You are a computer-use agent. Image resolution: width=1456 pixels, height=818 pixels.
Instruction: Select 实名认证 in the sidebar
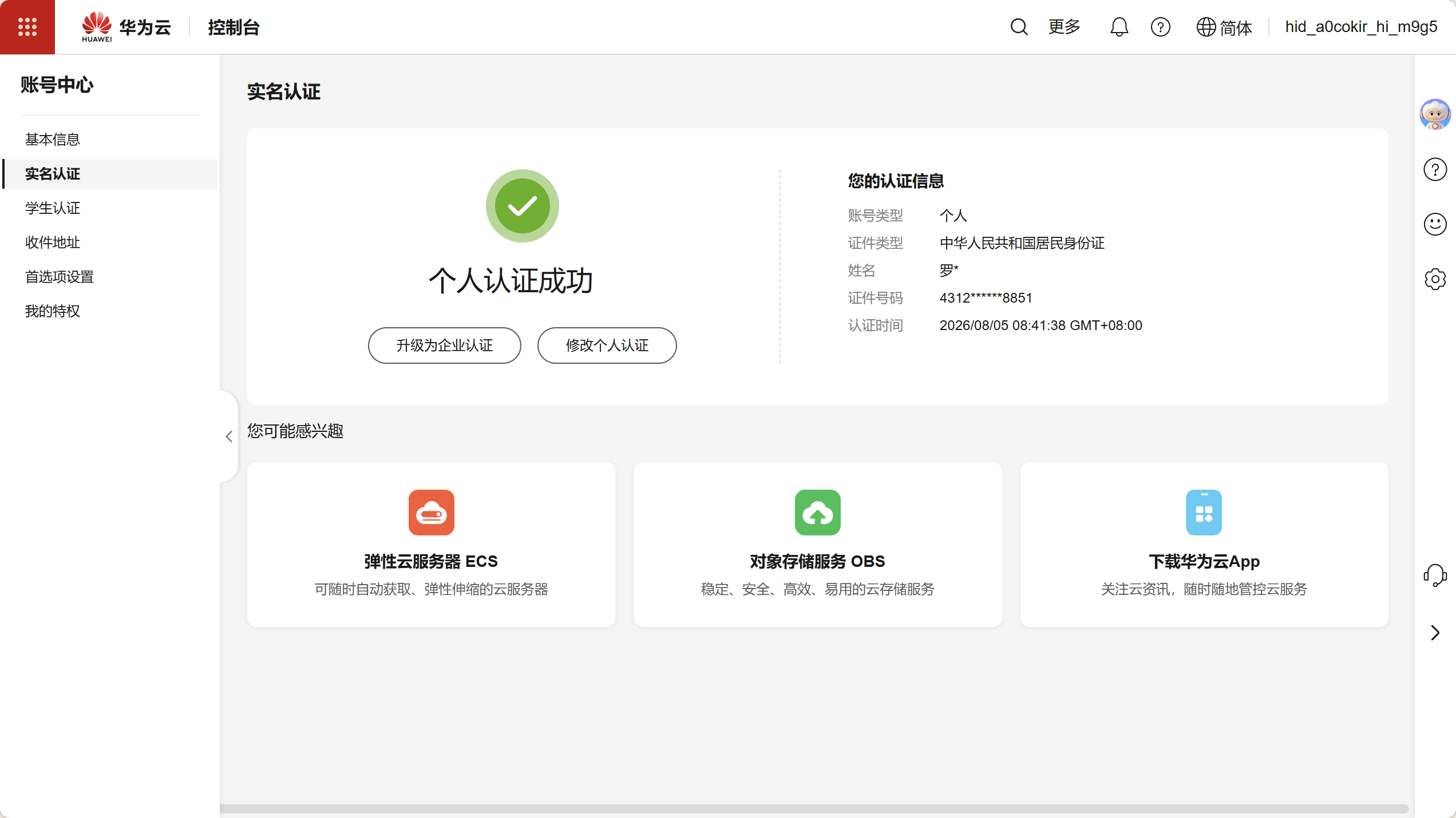[x=53, y=174]
